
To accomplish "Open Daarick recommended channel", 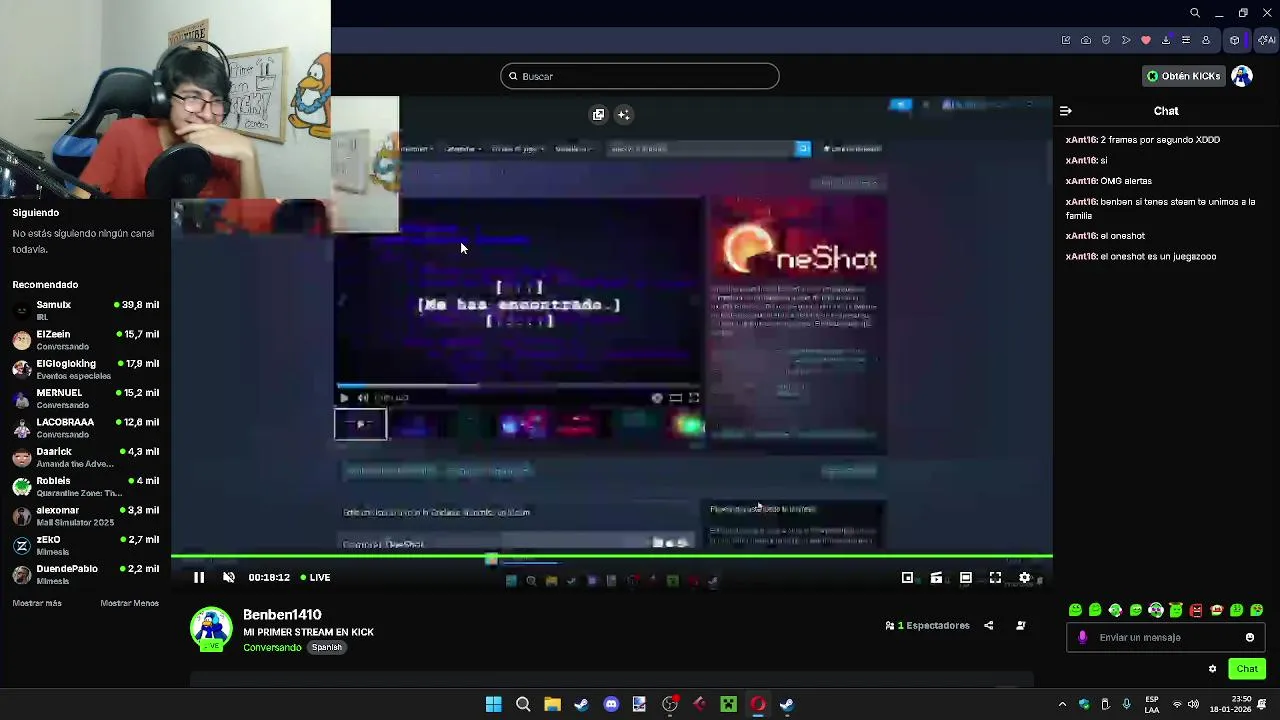I will 85,457.
